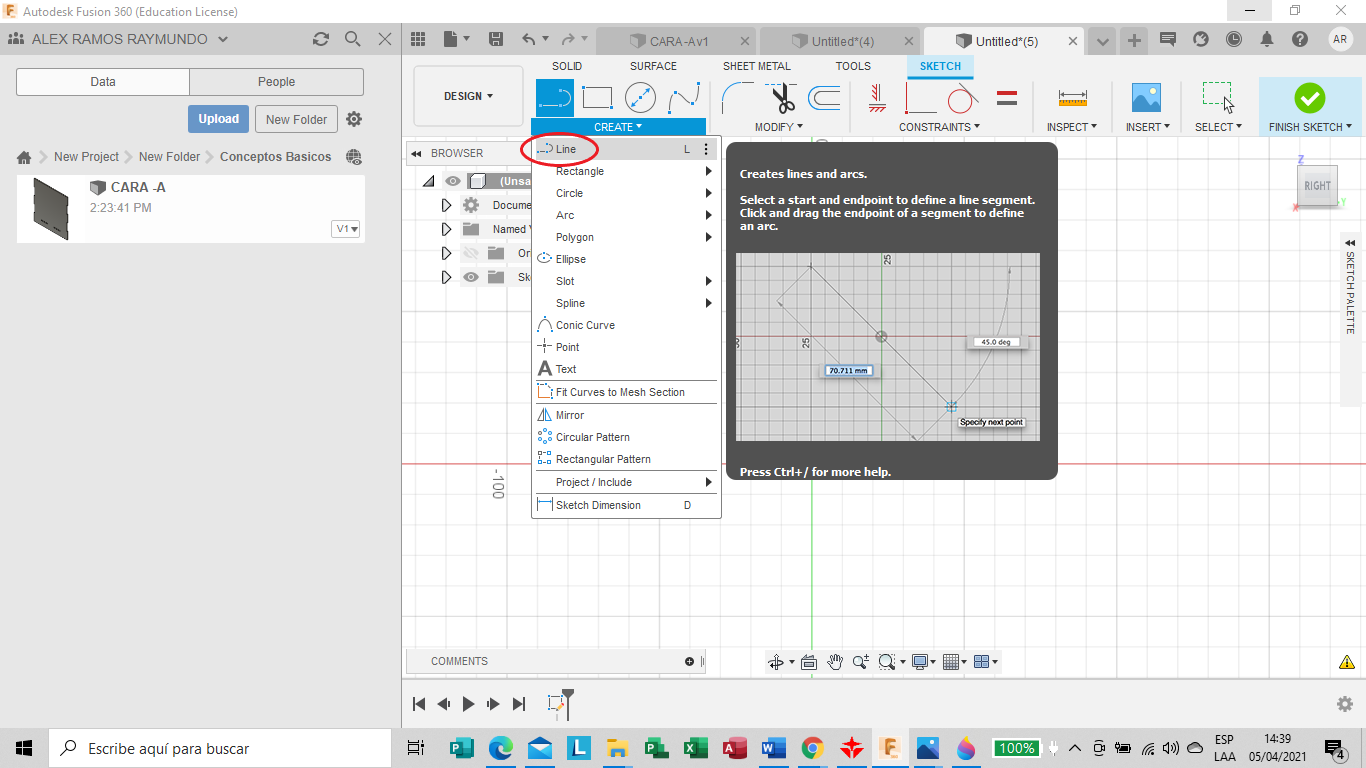Image resolution: width=1366 pixels, height=768 pixels.
Task: Select the 2-Point Rectangle toolbar icon
Action: 597,97
